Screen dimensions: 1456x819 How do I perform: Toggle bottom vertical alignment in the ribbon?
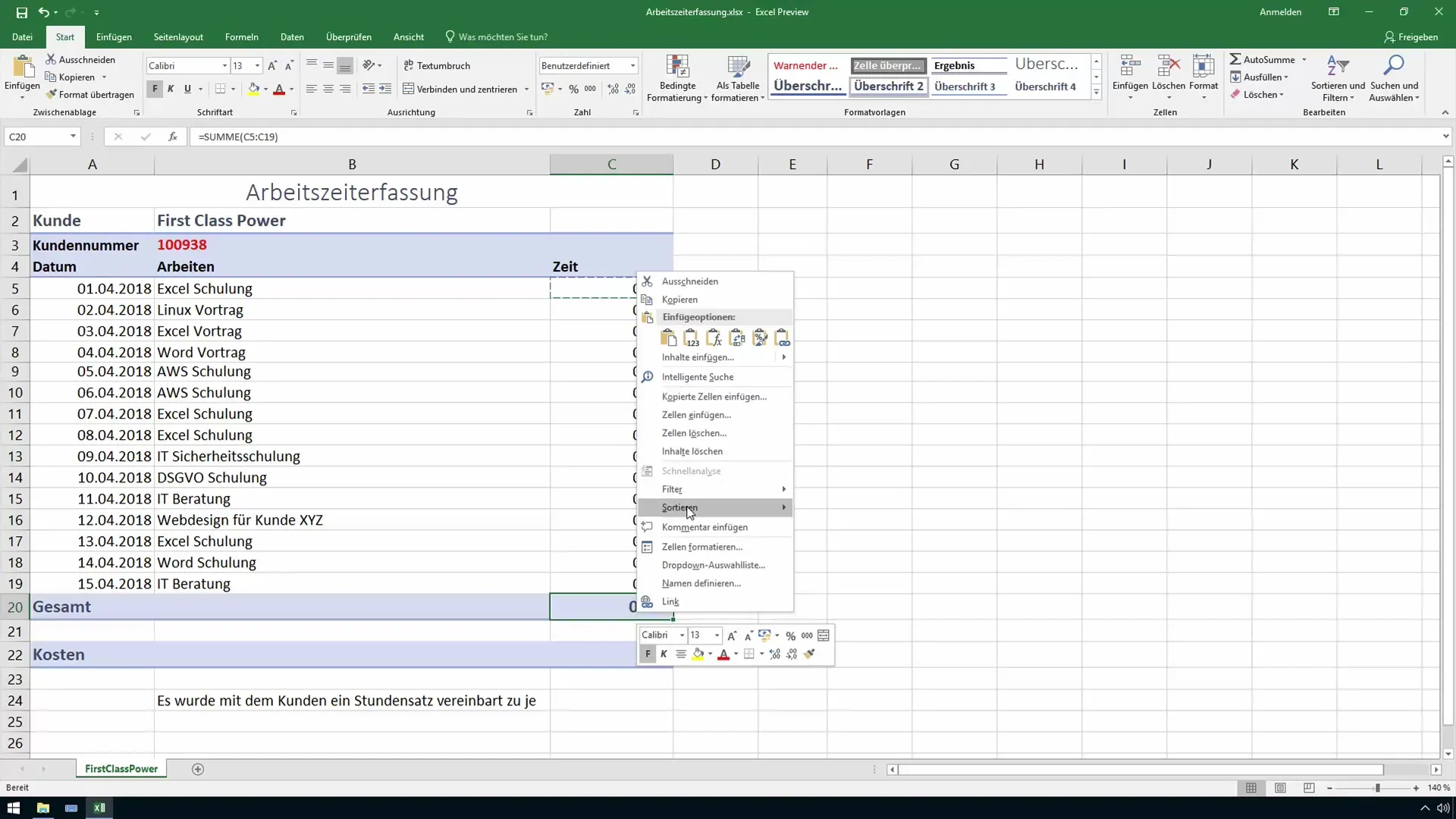345,66
